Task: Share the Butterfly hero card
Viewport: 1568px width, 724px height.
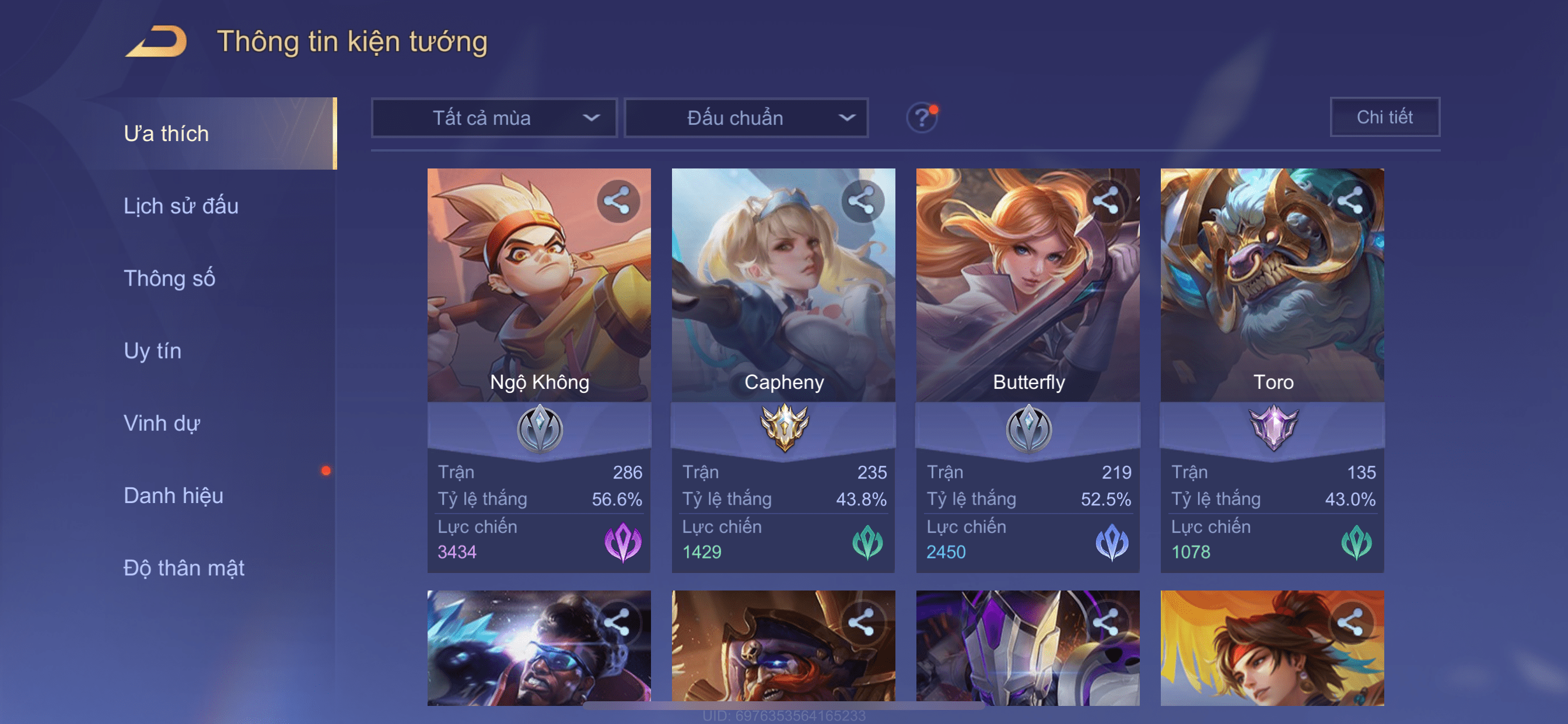Action: click(1107, 201)
